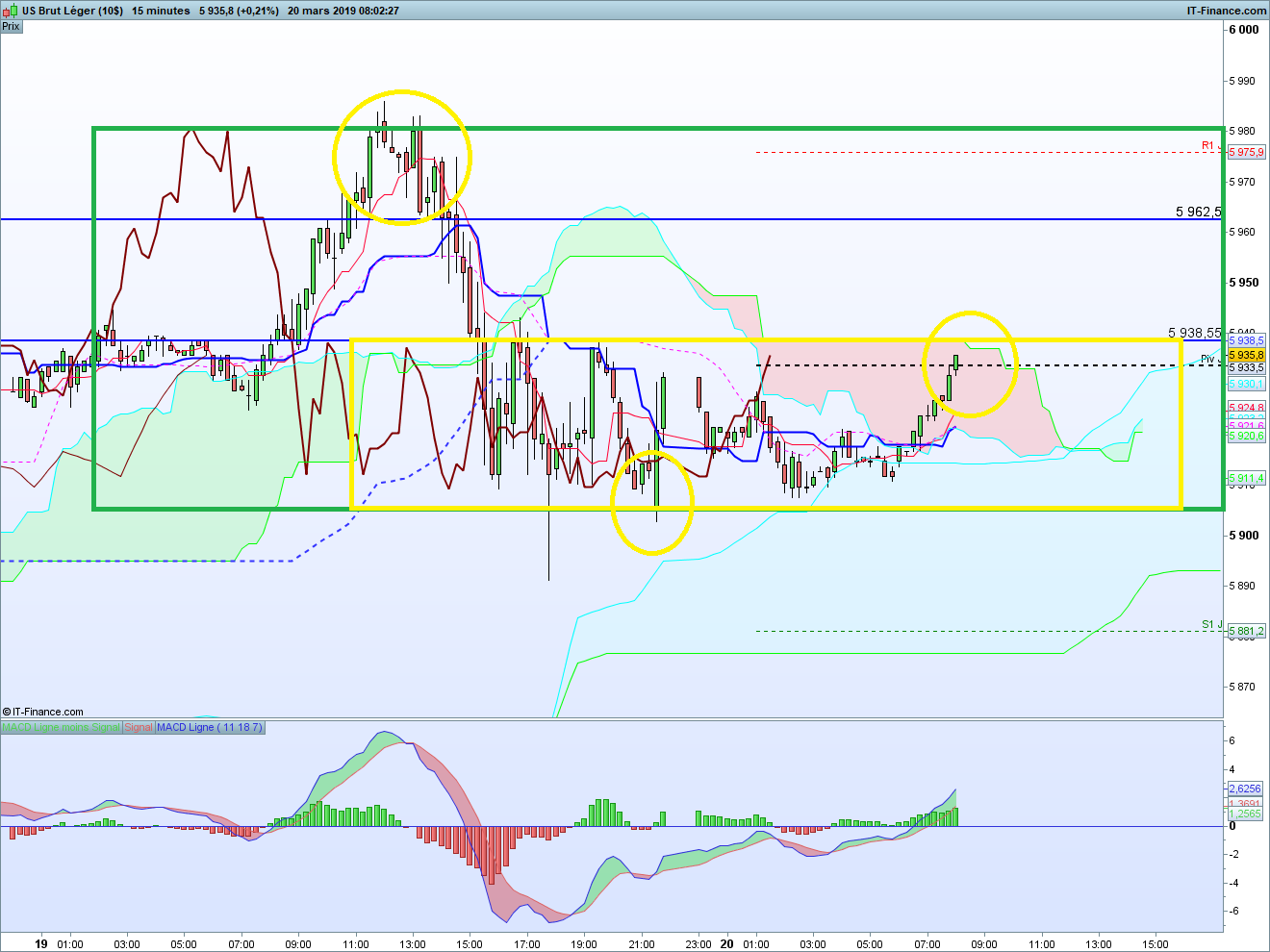Viewport: 1270px width, 952px height.
Task: Click the '5 890' price axis label
Action: 1242,586
